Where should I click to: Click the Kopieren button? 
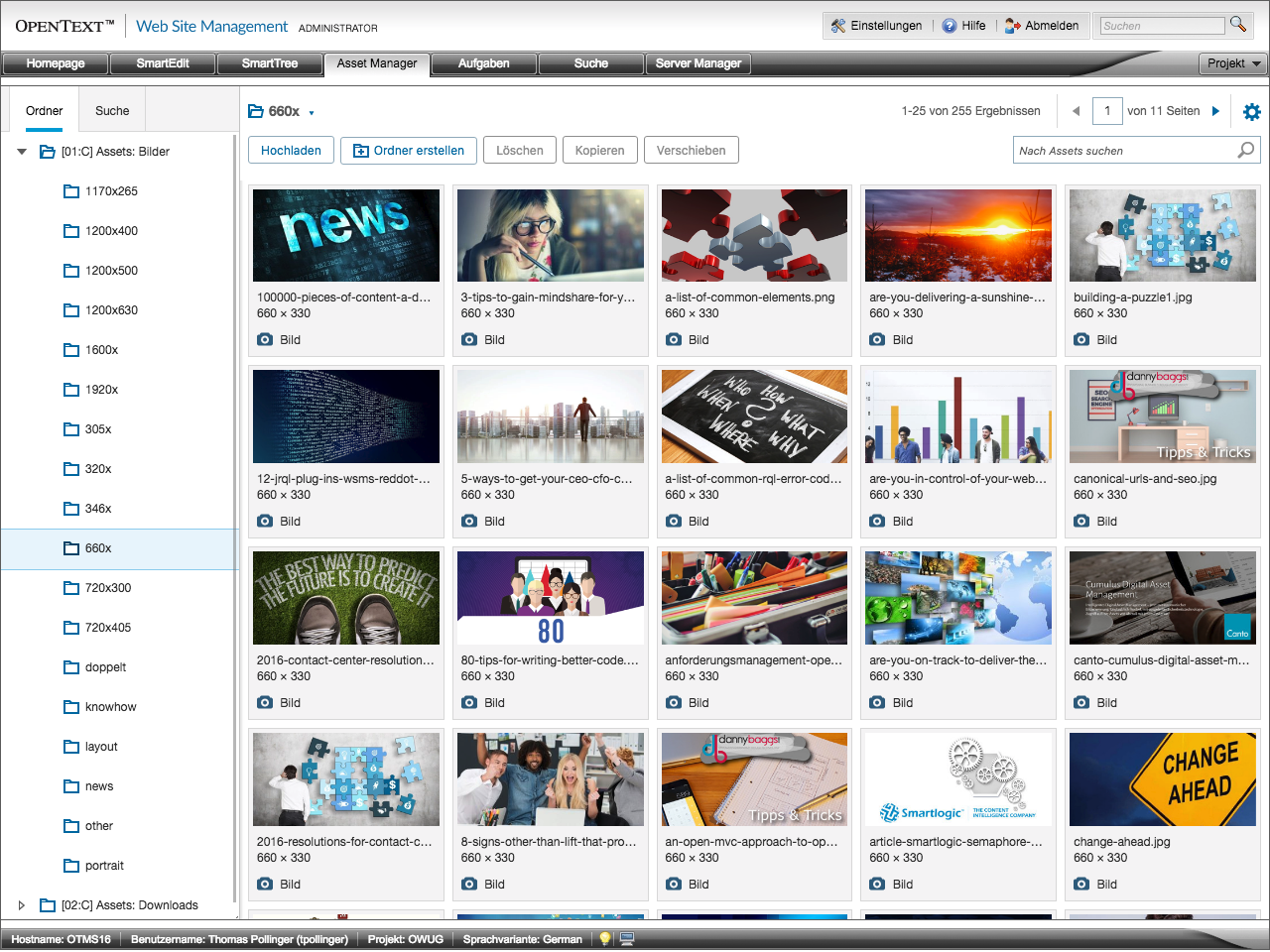point(599,151)
